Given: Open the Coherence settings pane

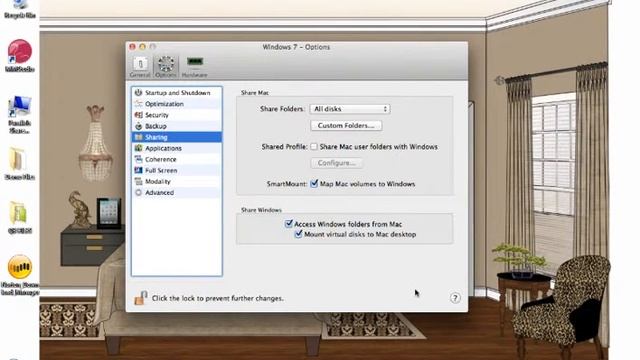Looking at the screenshot, I should click(x=177, y=159).
